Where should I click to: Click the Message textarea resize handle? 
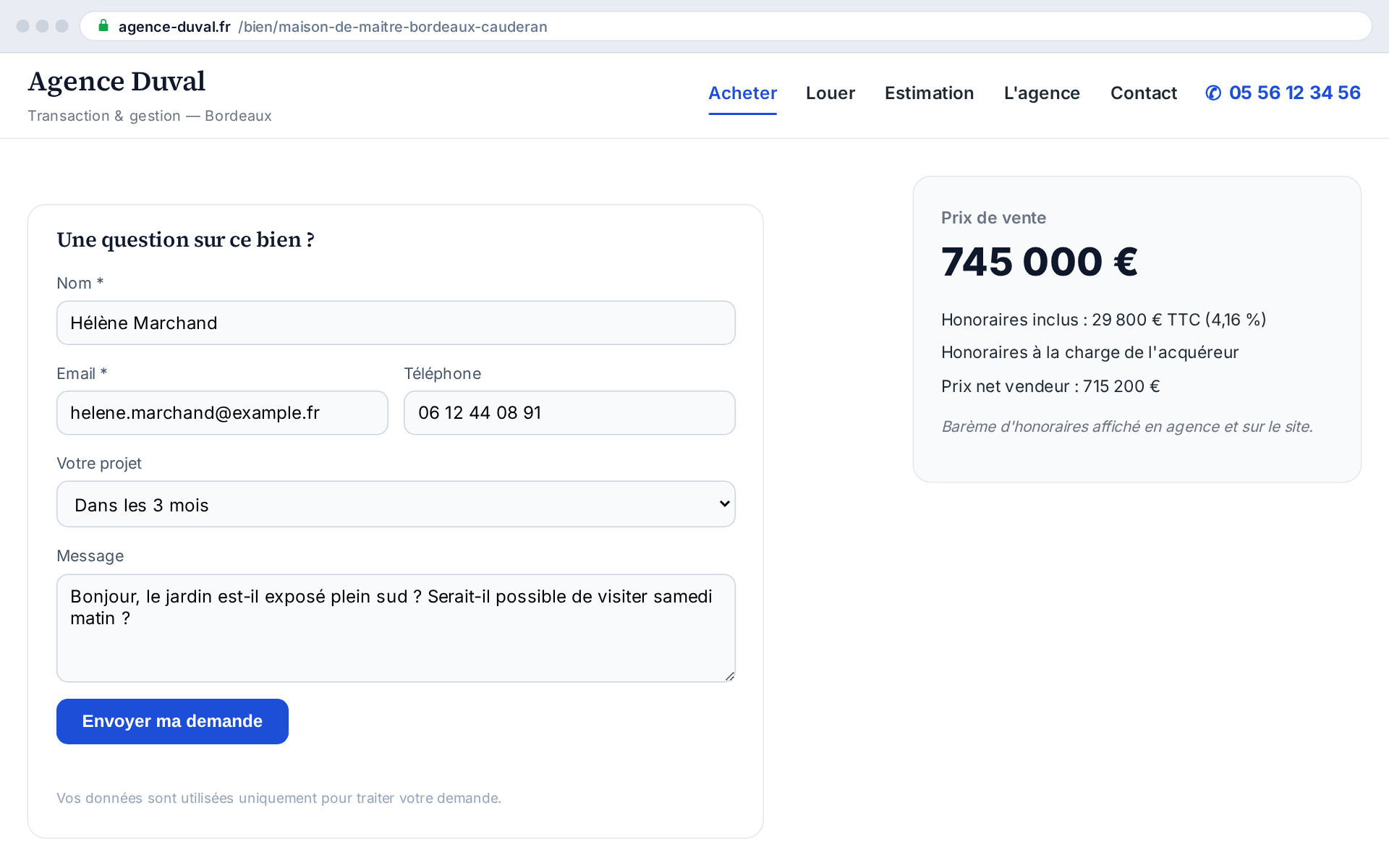tap(729, 676)
